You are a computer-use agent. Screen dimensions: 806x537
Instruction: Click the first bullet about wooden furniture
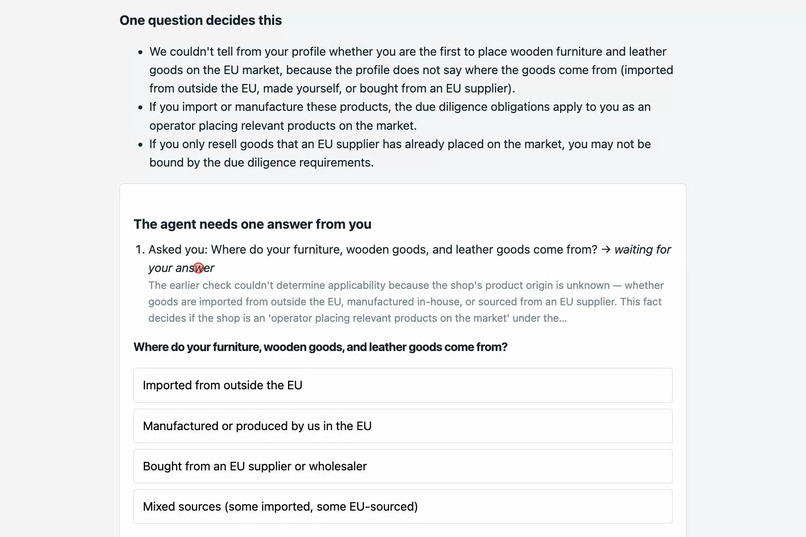411,70
